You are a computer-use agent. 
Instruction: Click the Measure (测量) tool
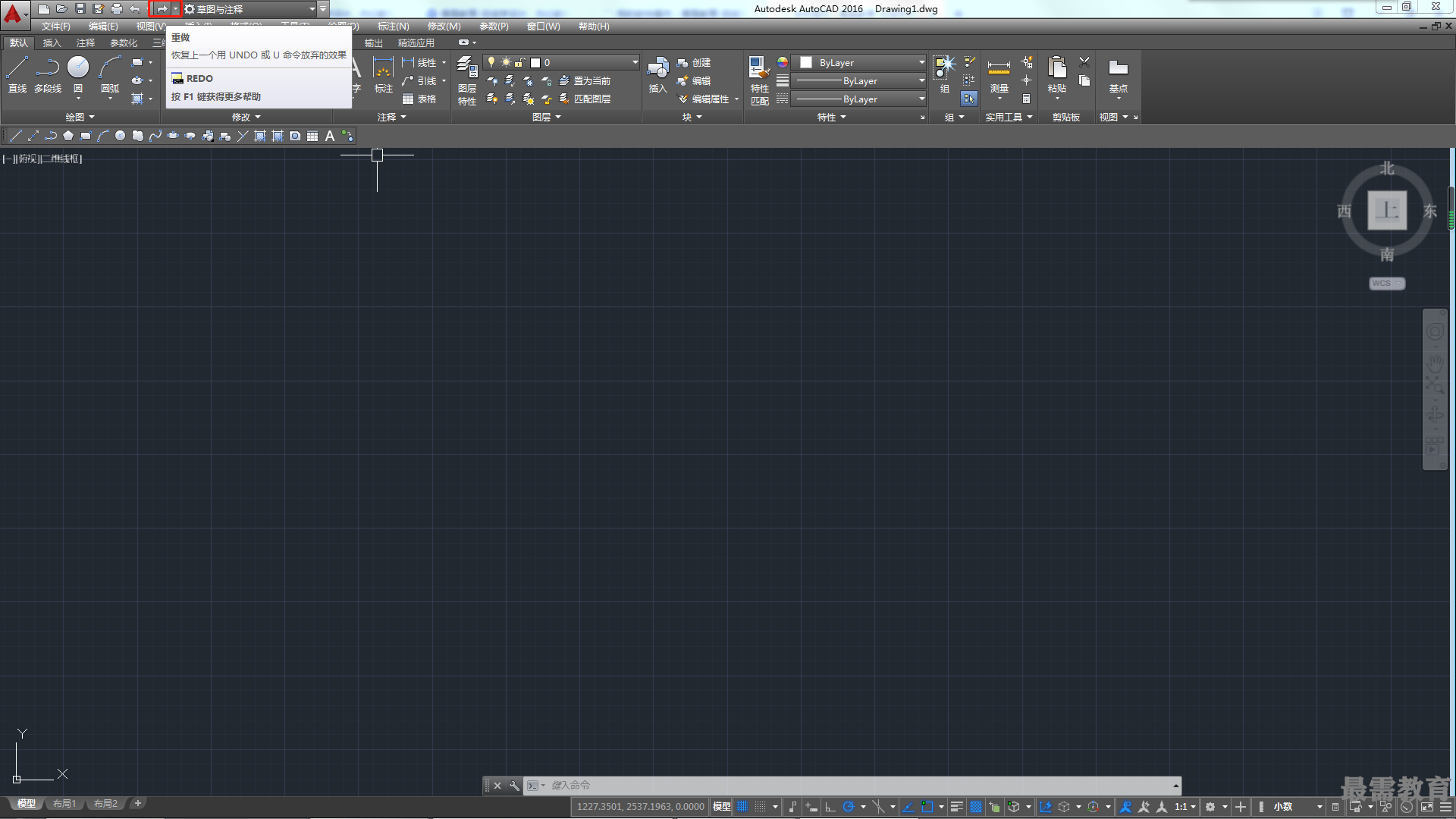999,74
